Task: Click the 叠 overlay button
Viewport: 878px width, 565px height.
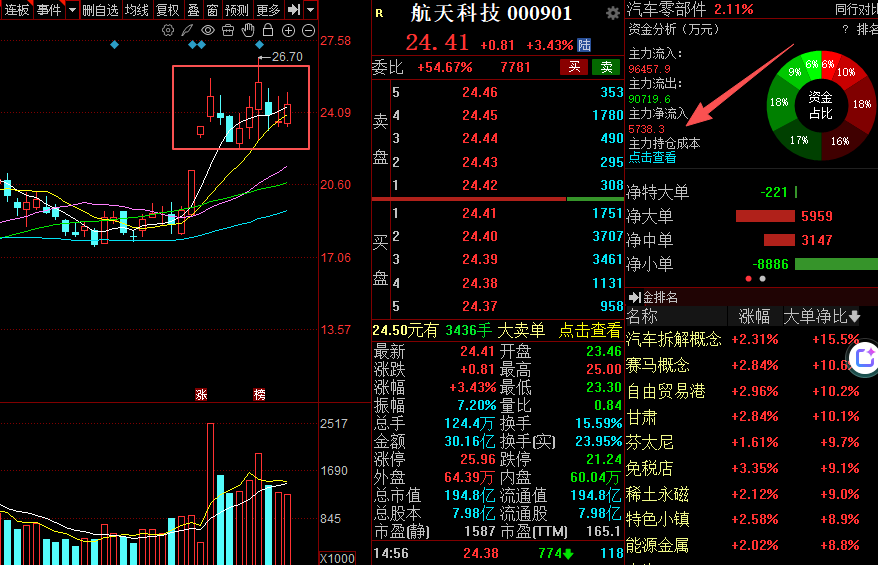Action: [x=193, y=10]
